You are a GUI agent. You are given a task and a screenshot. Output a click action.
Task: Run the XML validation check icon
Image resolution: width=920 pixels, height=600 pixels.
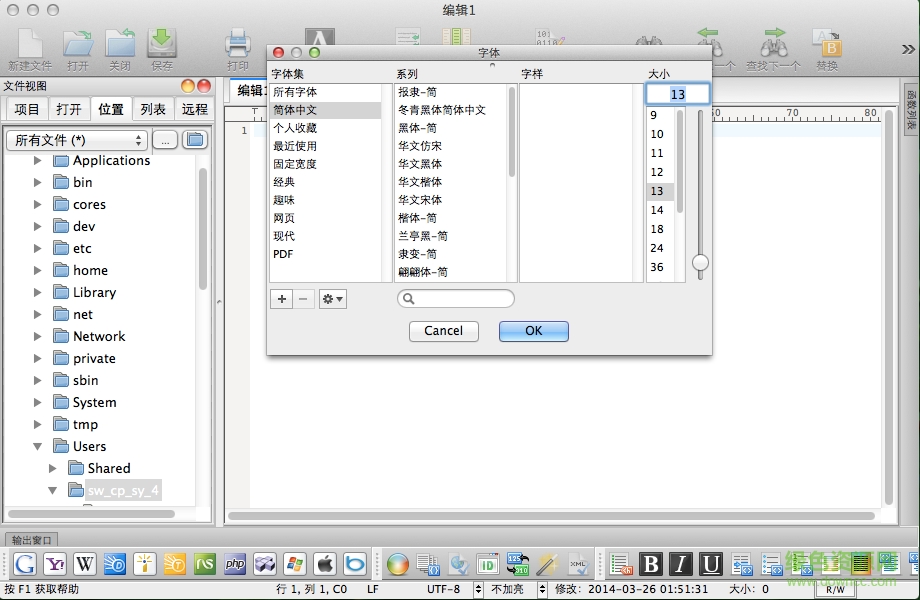[578, 564]
